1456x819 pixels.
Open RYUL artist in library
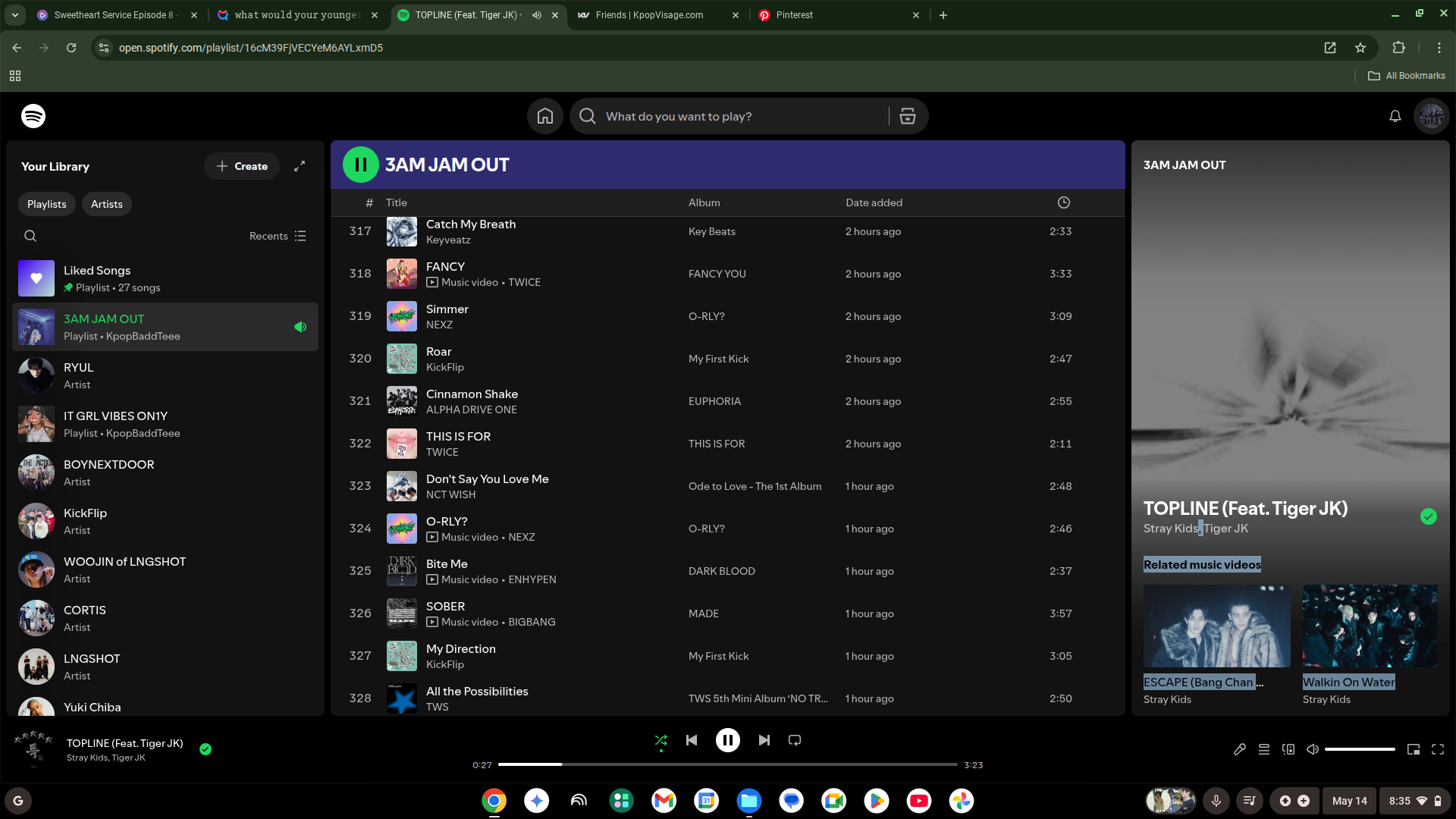pyautogui.click(x=165, y=375)
